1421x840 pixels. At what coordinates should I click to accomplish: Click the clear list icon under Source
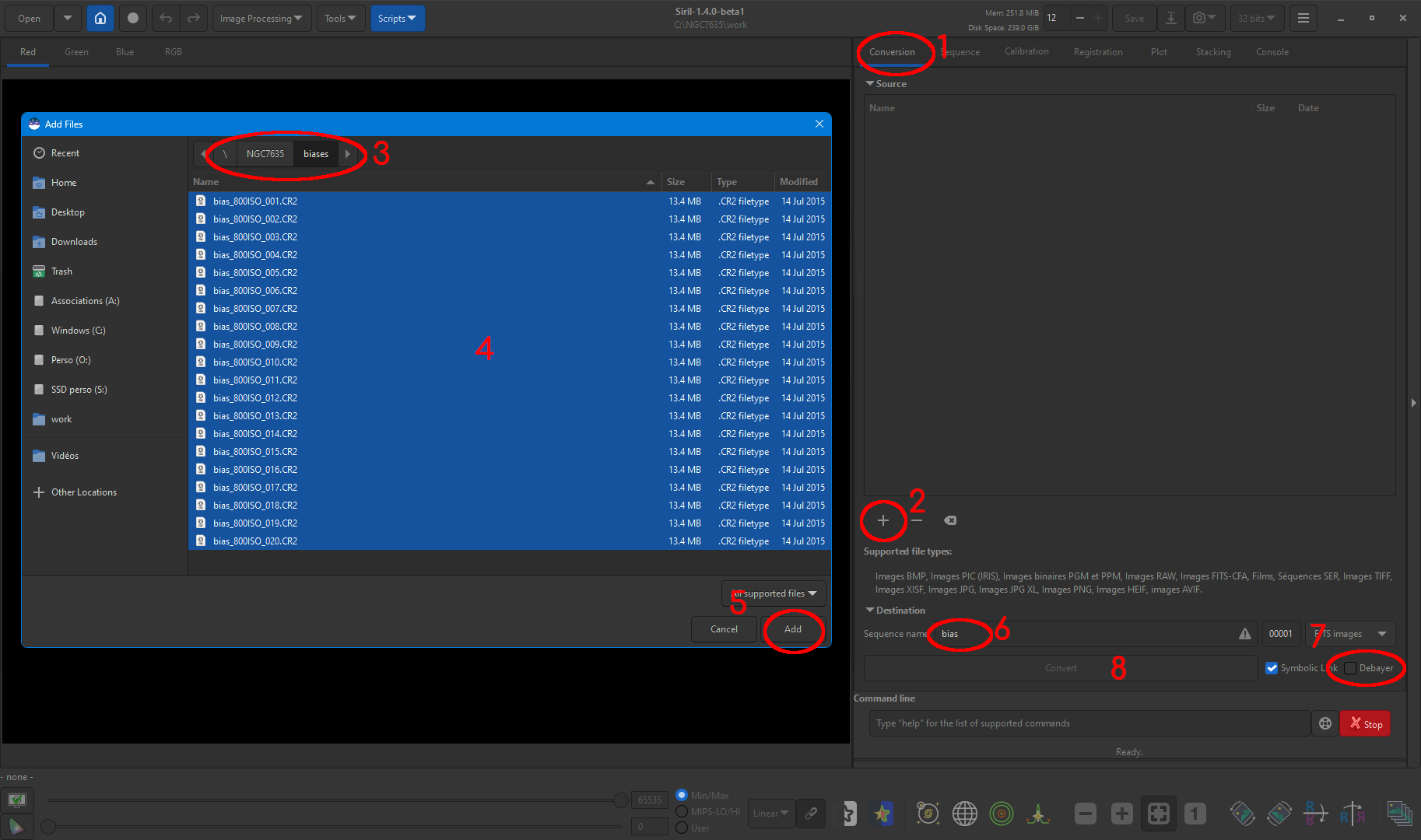tap(950, 520)
